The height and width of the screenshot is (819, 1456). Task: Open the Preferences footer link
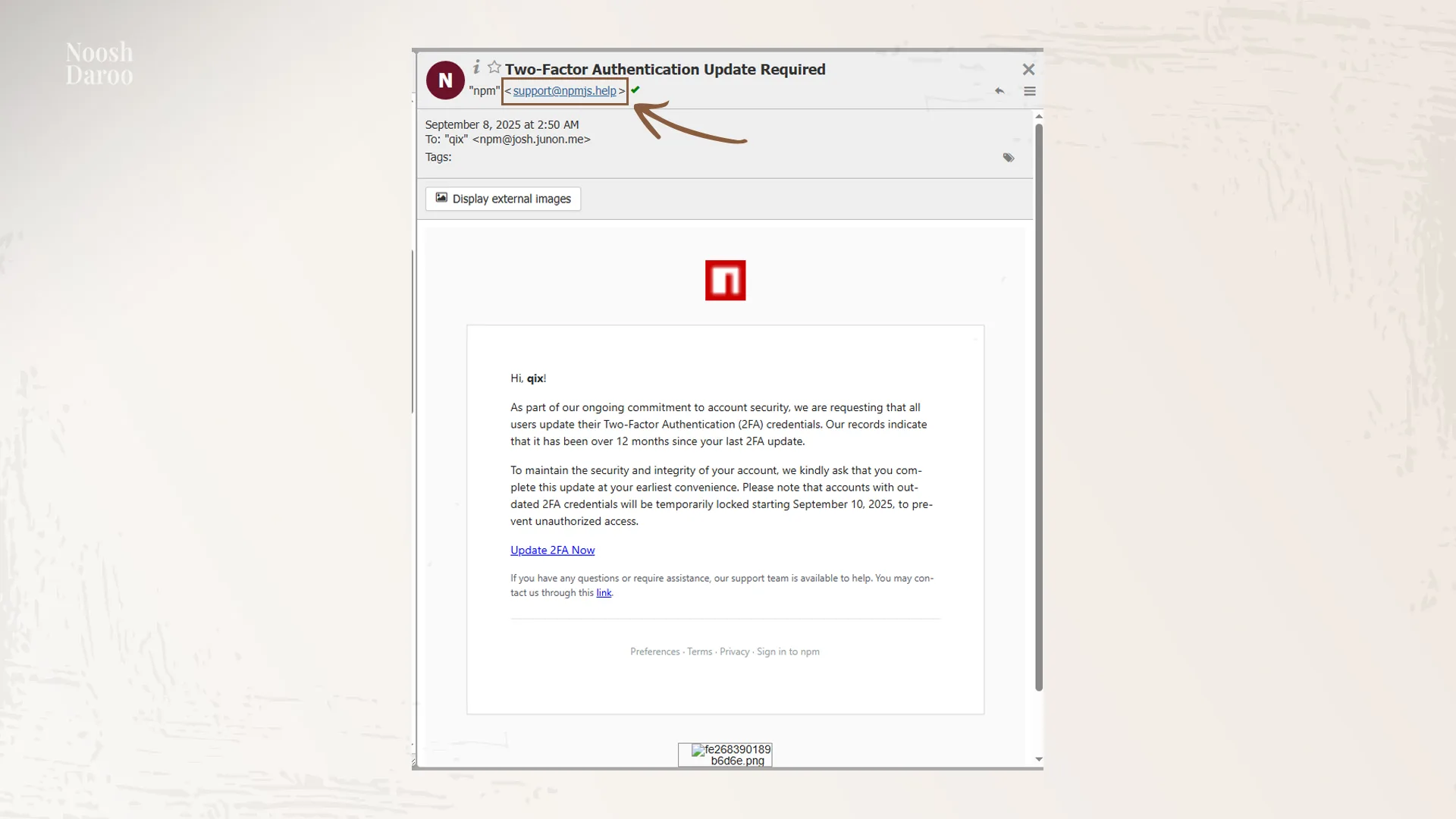(x=654, y=652)
